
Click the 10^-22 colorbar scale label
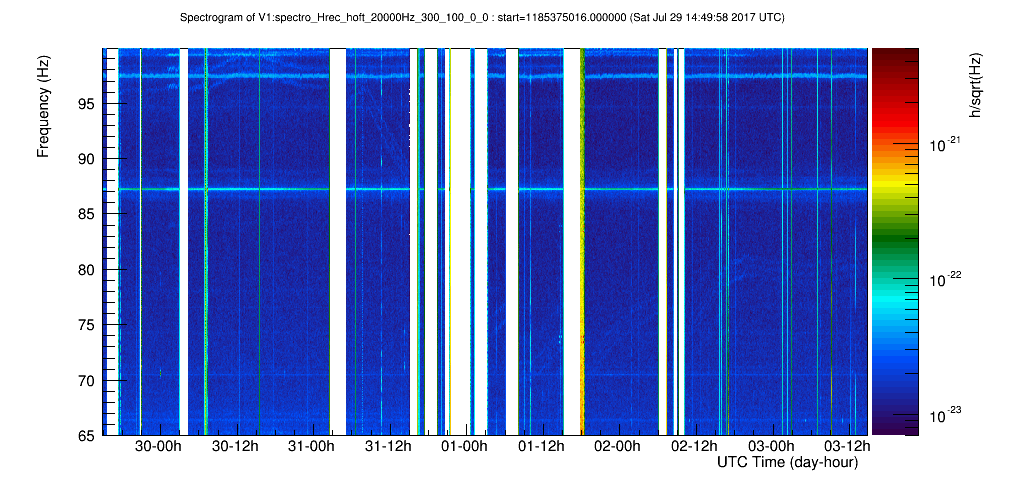click(944, 280)
